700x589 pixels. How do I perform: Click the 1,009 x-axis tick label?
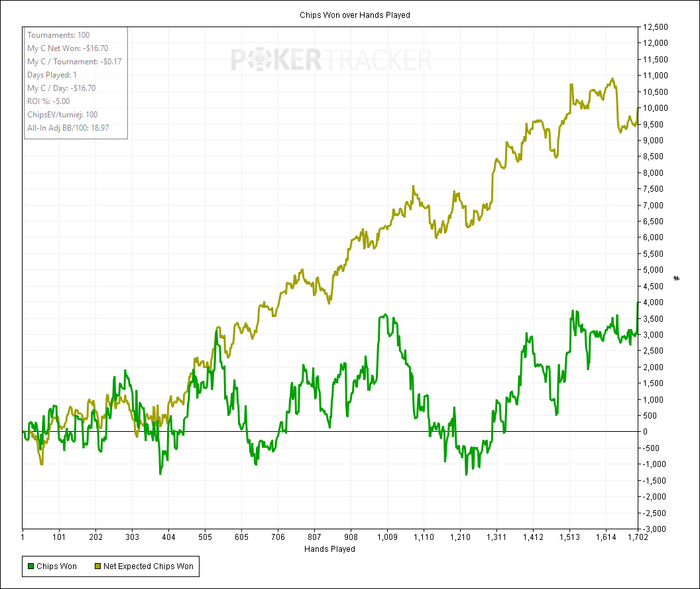pyautogui.click(x=387, y=537)
